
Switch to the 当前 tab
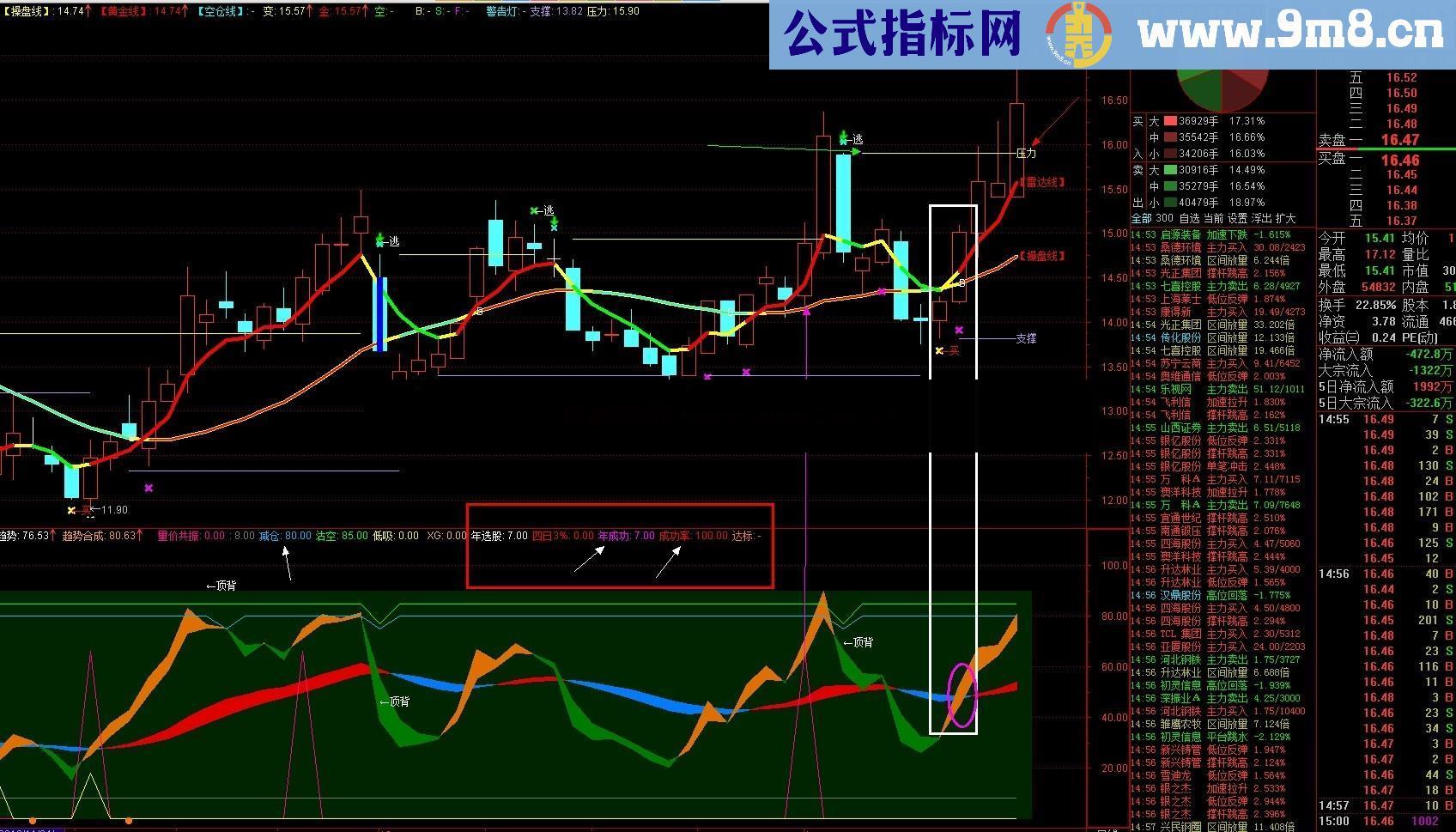click(1213, 219)
